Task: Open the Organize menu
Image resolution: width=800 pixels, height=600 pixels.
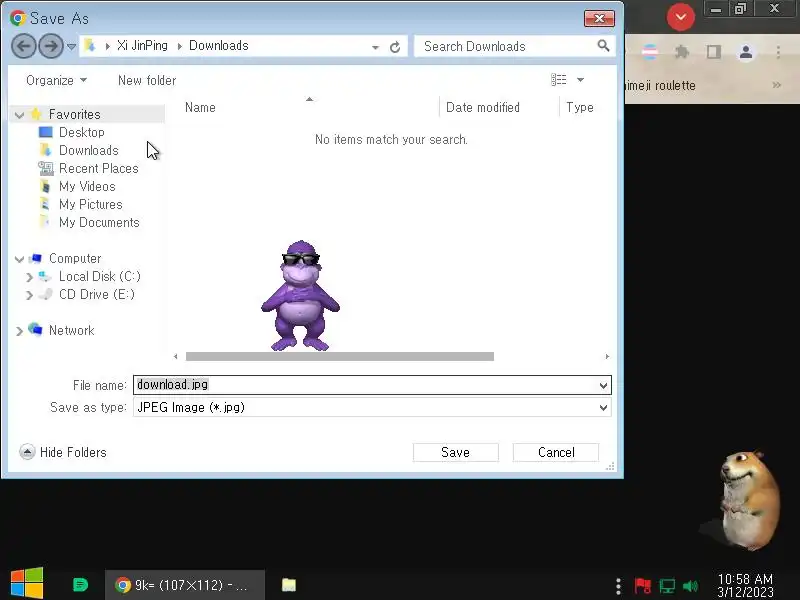Action: [x=56, y=81]
